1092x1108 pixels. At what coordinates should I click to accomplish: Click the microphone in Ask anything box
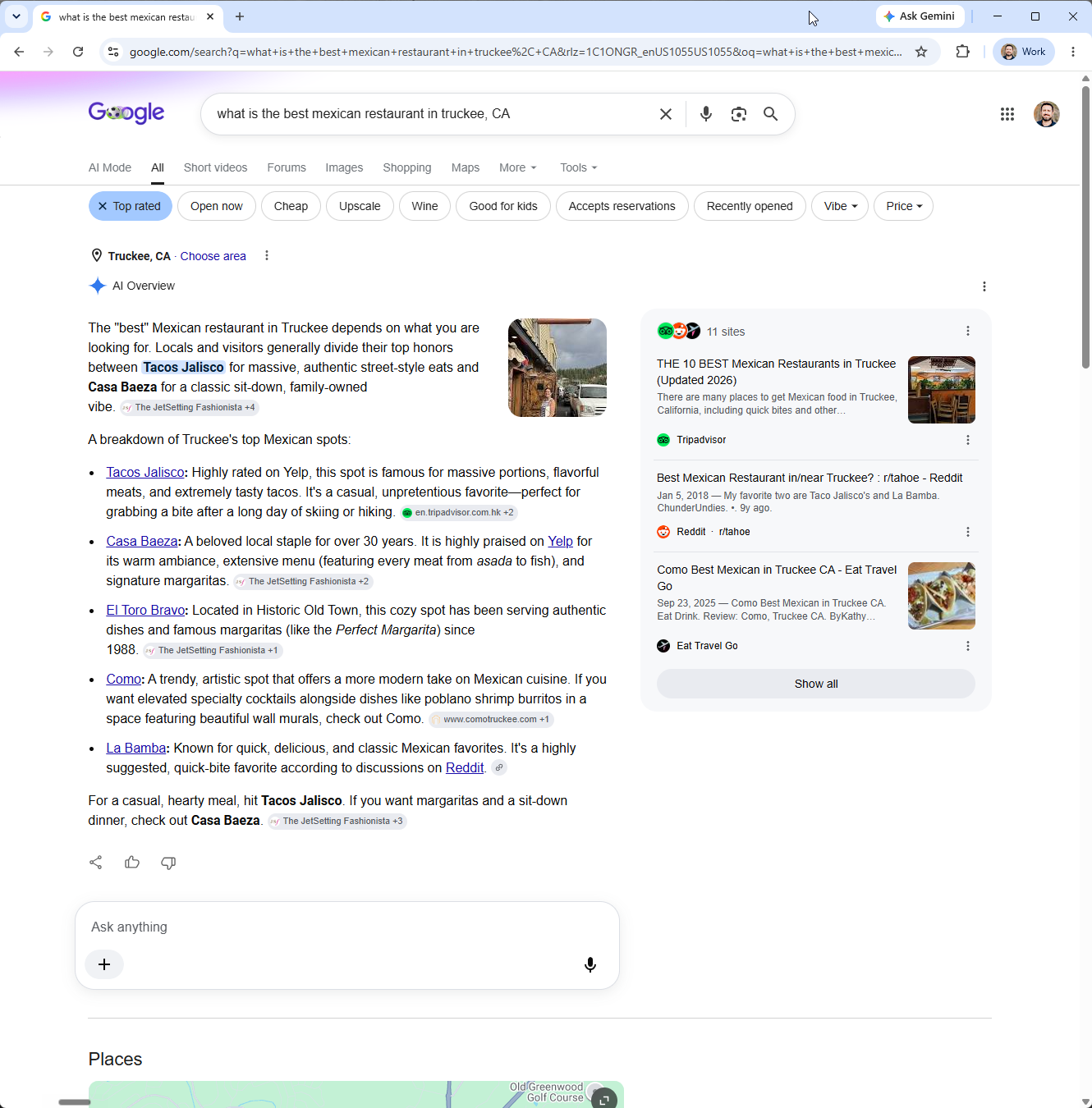click(590, 964)
